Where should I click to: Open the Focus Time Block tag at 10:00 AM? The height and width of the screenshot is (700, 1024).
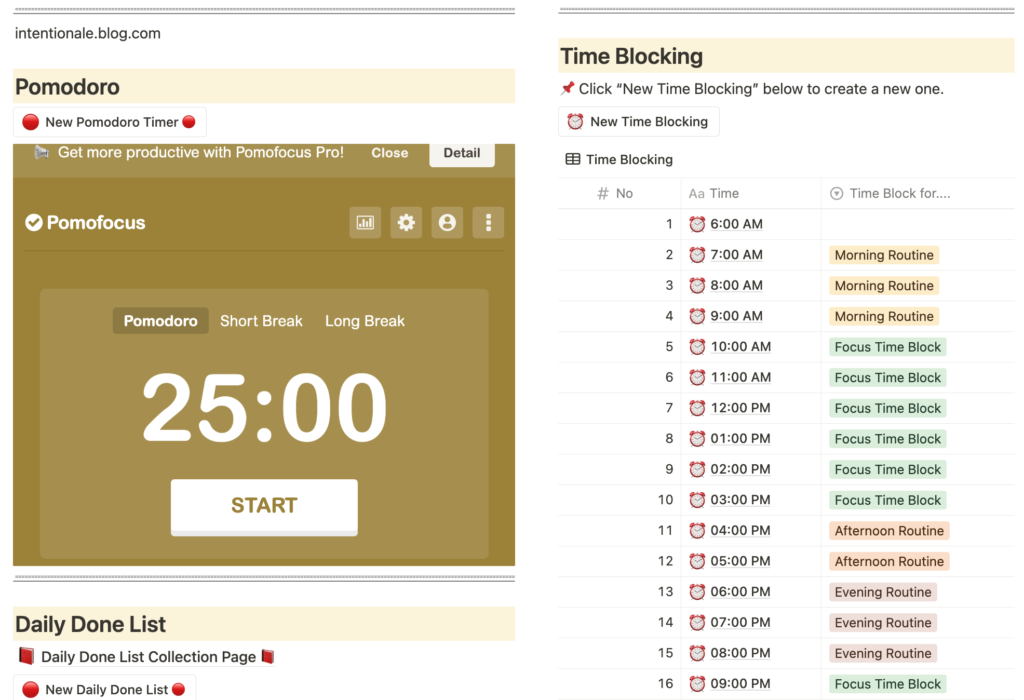click(888, 347)
